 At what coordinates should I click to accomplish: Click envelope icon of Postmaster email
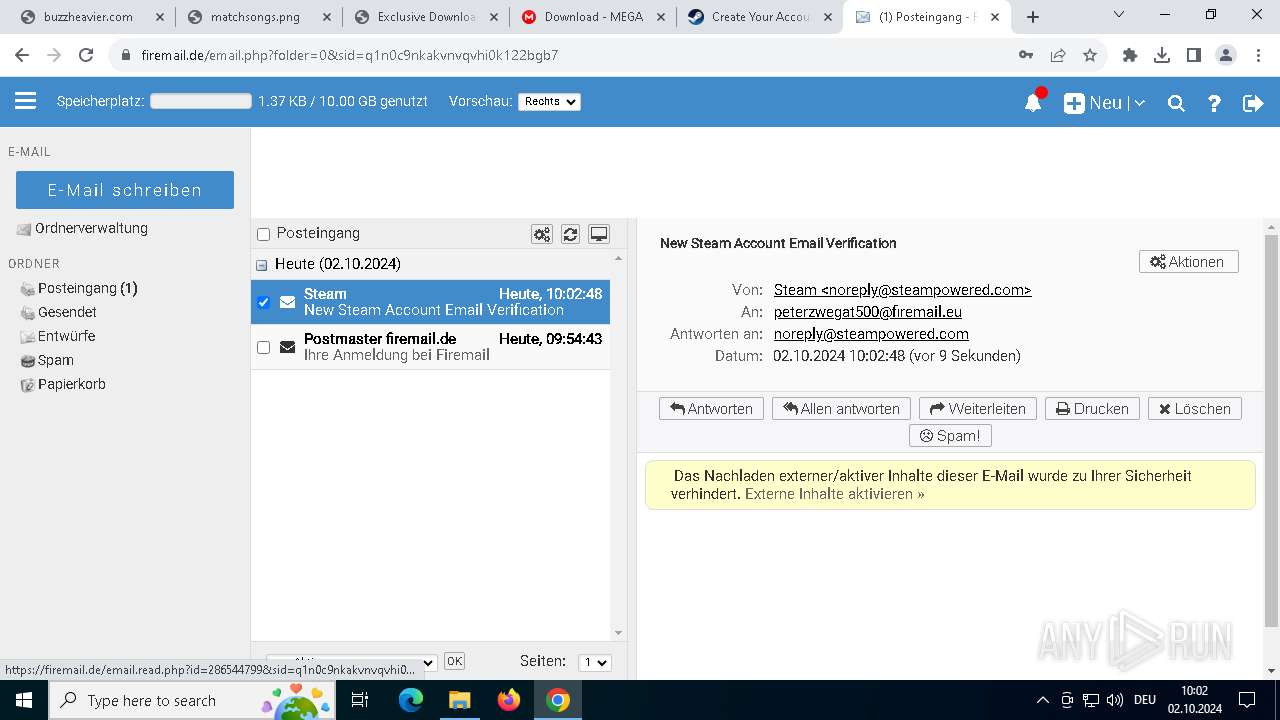(287, 347)
